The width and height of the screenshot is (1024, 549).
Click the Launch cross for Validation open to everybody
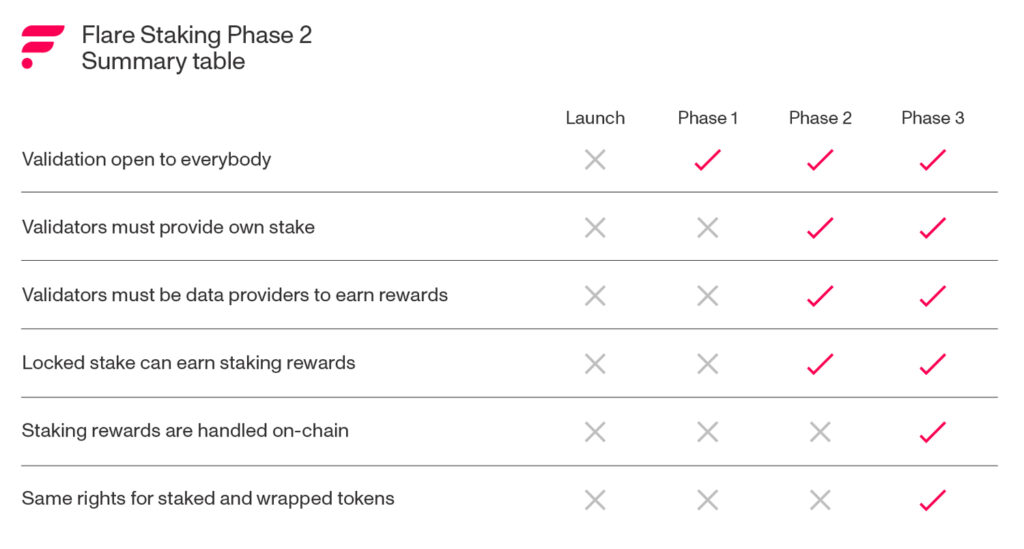pos(595,160)
